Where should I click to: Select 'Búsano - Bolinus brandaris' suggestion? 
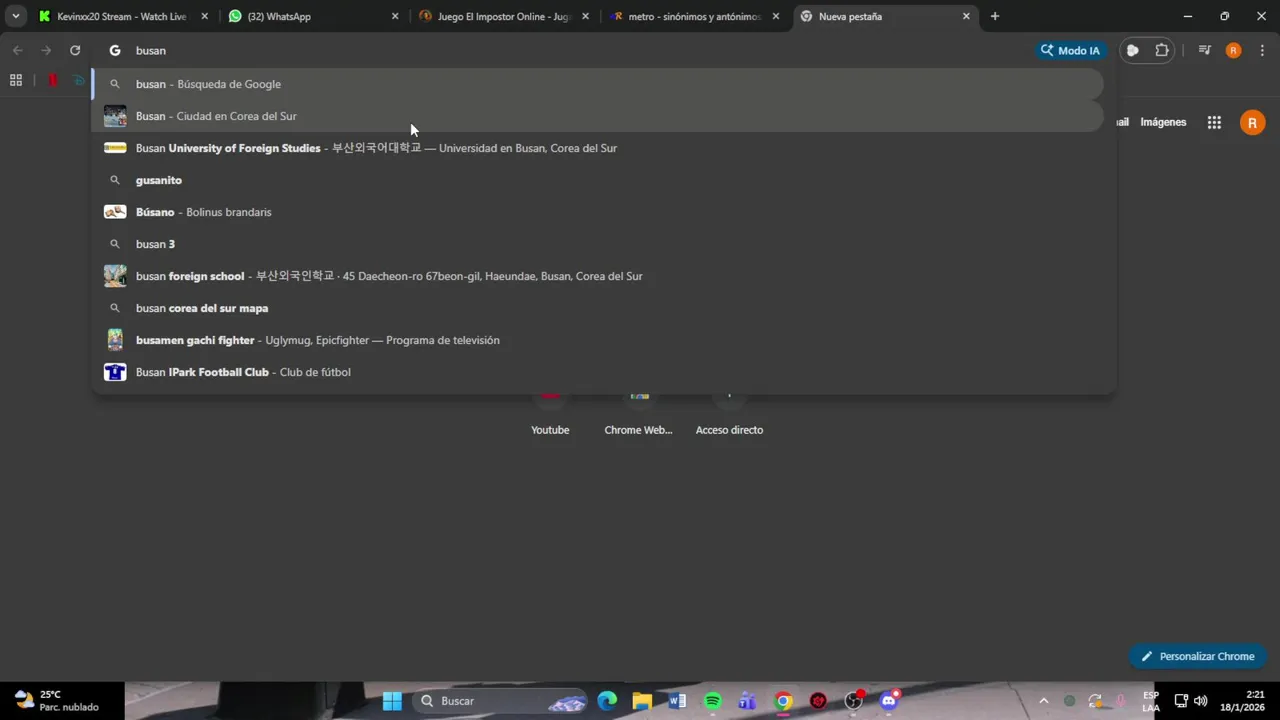coord(598,212)
